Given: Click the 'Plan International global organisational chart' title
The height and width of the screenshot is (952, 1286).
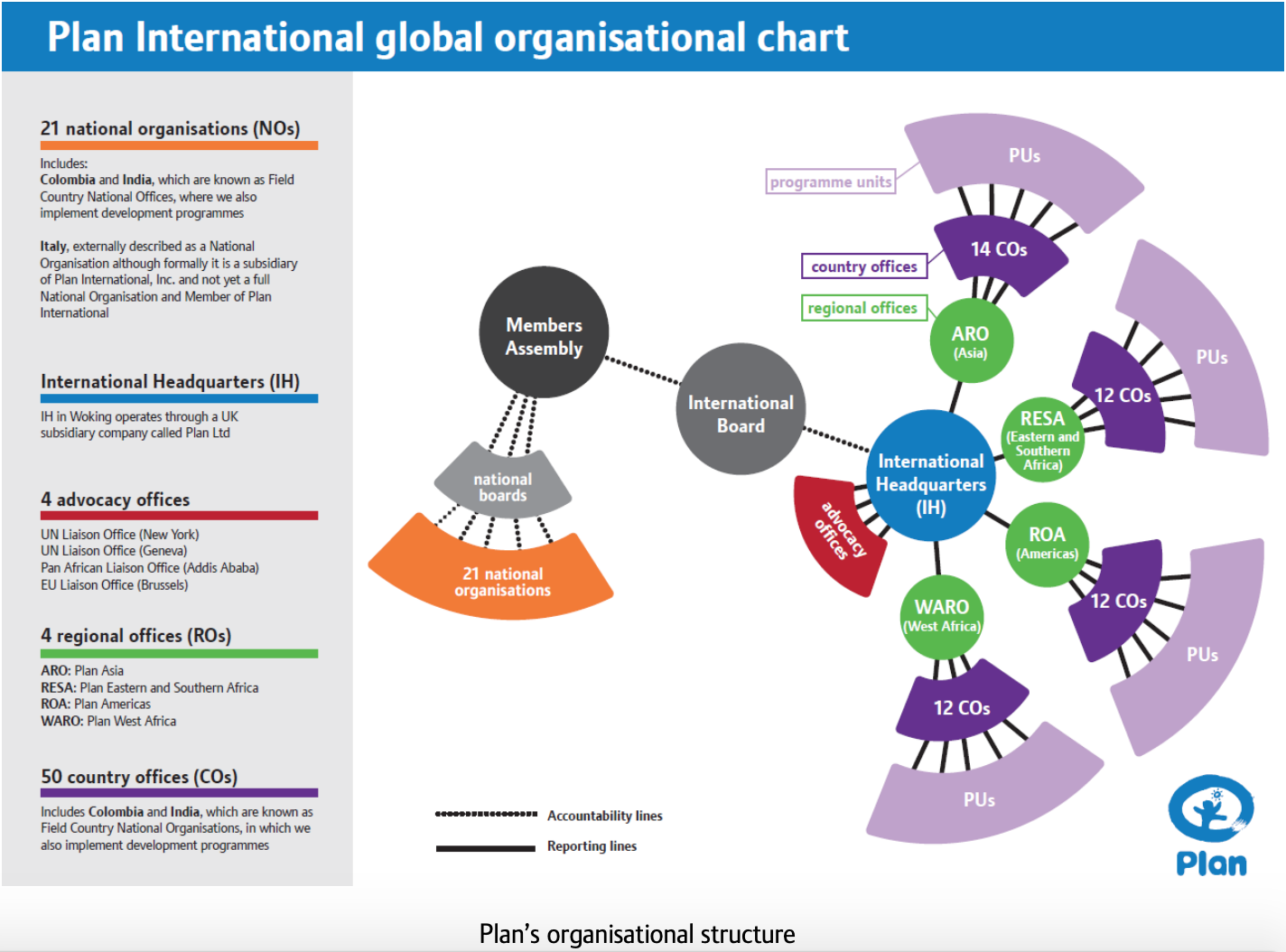Looking at the screenshot, I should 448,37.
